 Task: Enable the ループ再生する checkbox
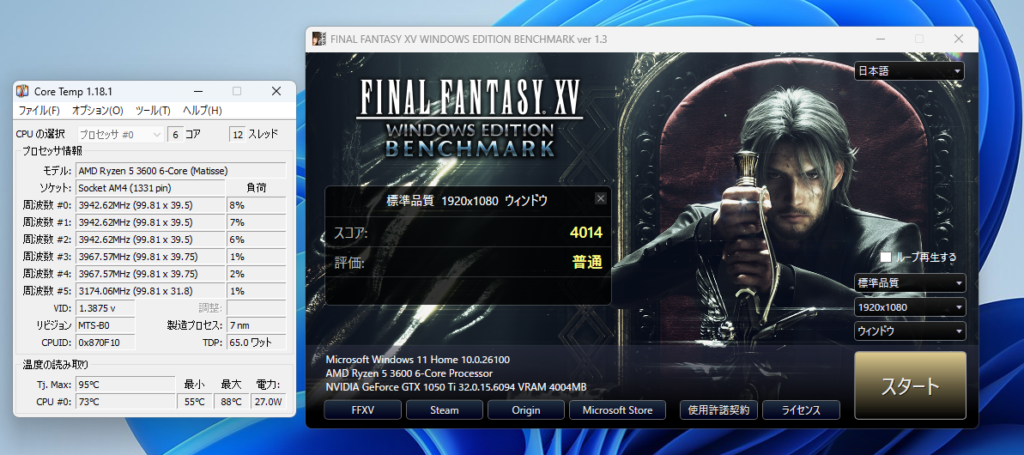(886, 257)
